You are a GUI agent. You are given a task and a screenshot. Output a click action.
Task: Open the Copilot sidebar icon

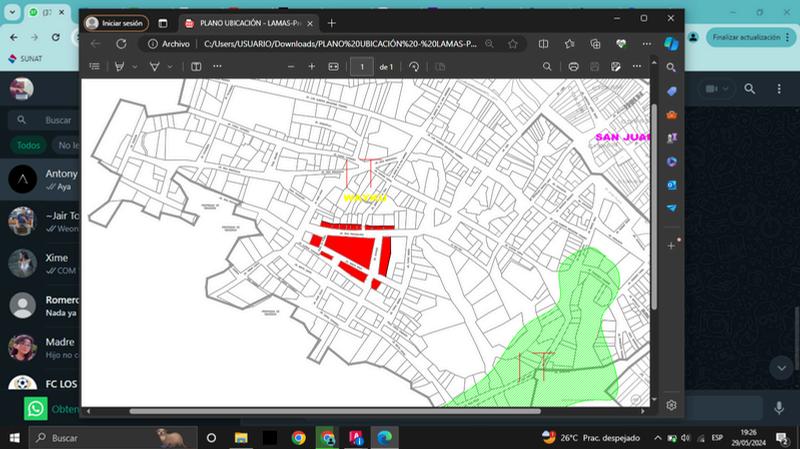[671, 44]
